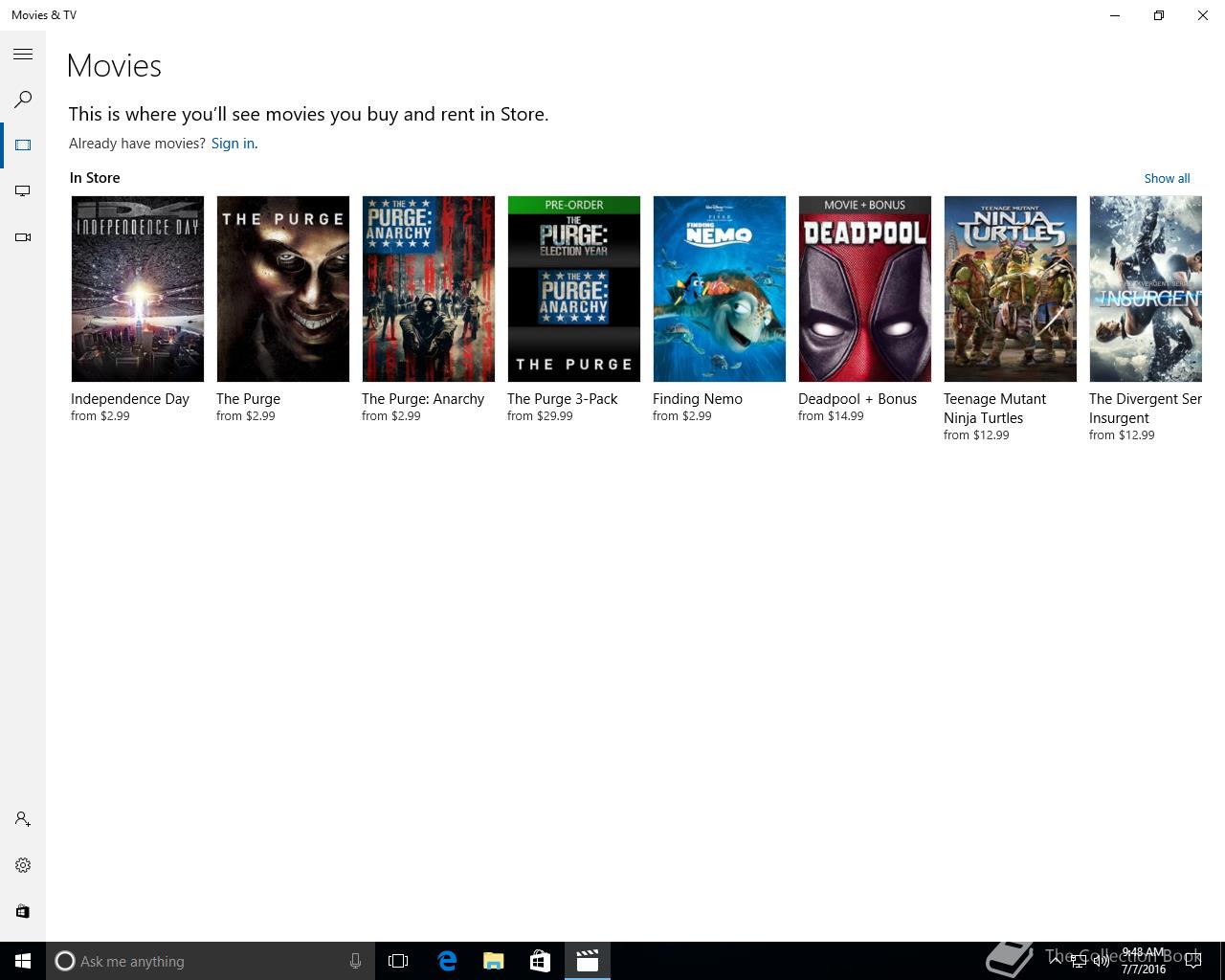Click The Purge: Anarchy title text
The height and width of the screenshot is (980, 1225).
(x=423, y=399)
